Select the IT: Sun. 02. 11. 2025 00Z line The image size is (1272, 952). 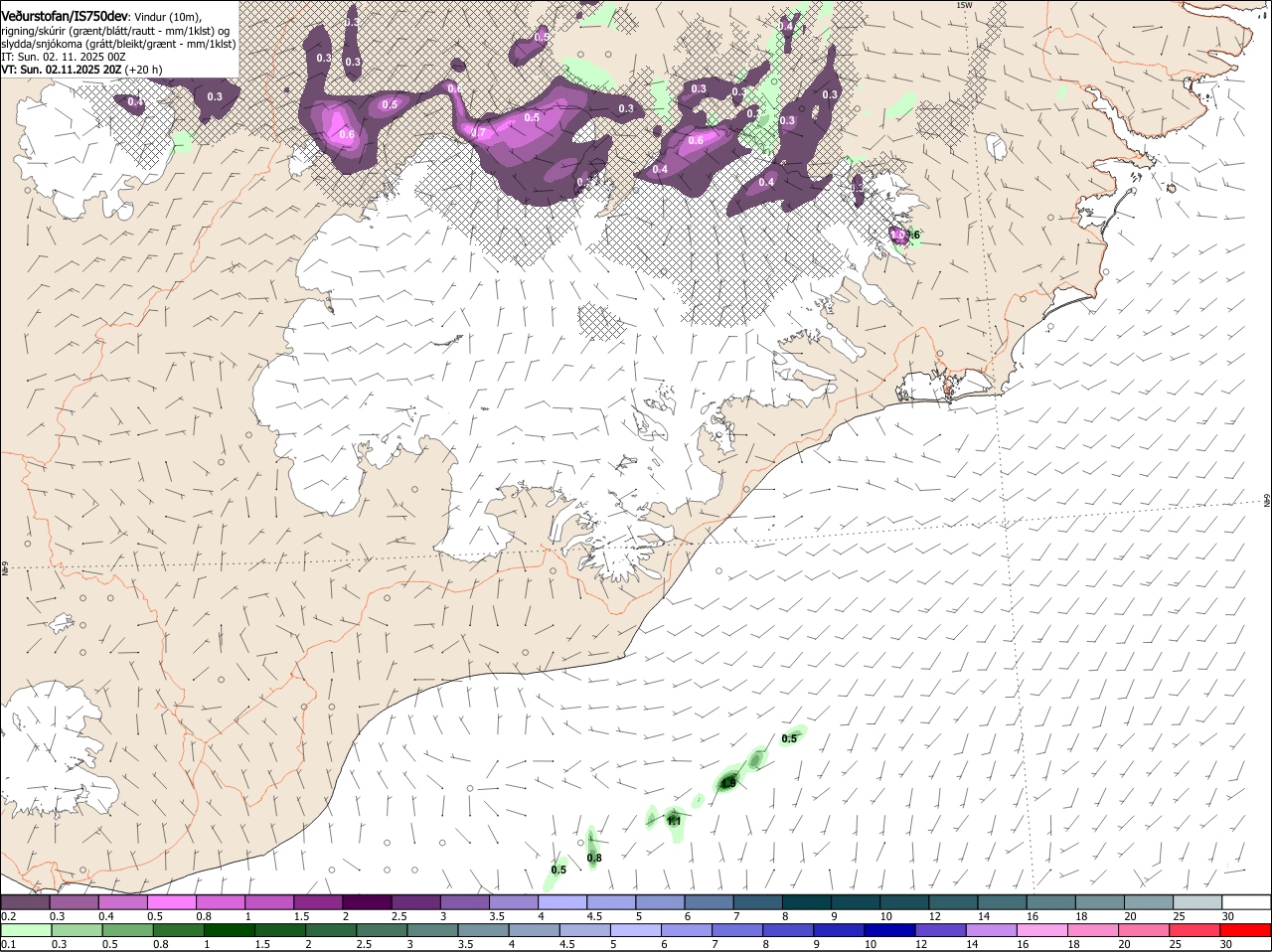tap(63, 57)
